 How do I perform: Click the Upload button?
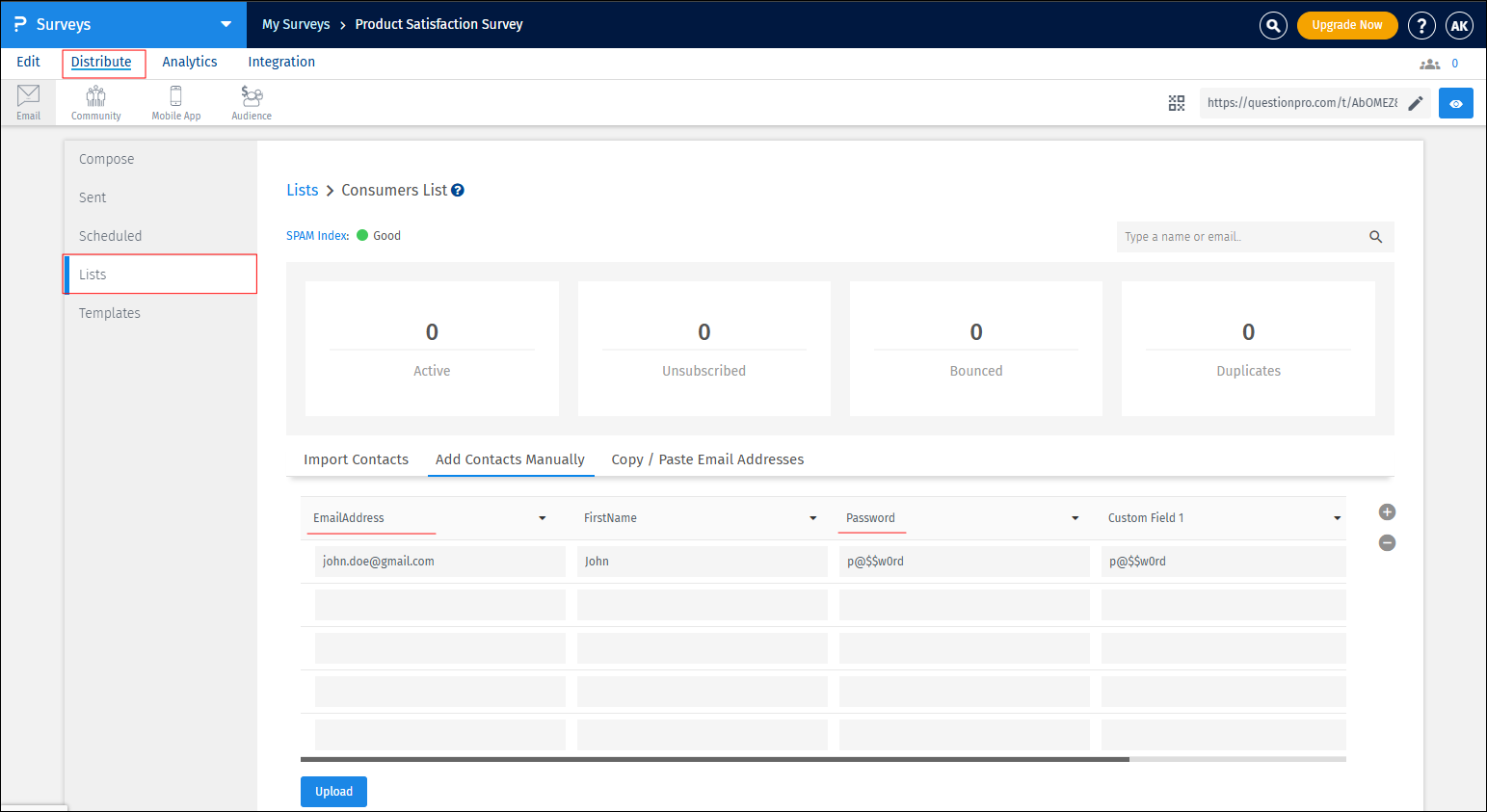[333, 792]
